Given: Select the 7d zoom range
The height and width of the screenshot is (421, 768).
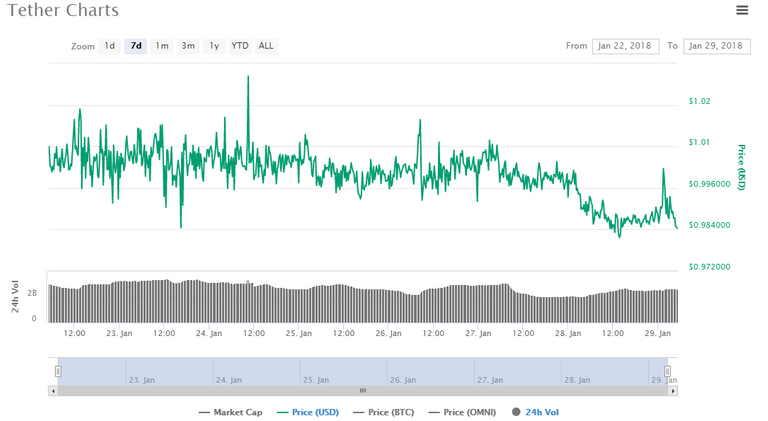Looking at the screenshot, I should [x=136, y=46].
